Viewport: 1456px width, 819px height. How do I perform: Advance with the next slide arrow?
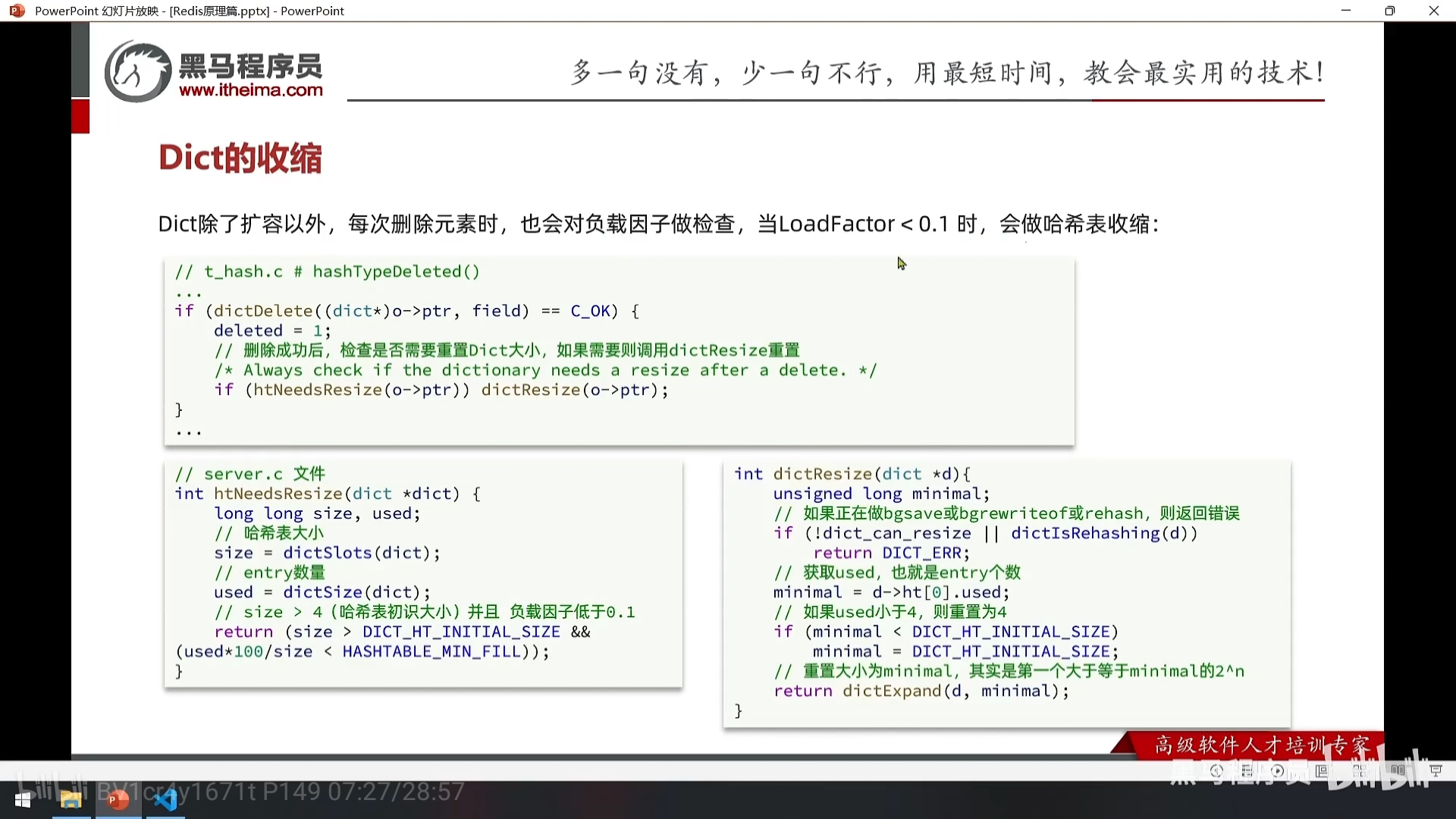(1278, 770)
